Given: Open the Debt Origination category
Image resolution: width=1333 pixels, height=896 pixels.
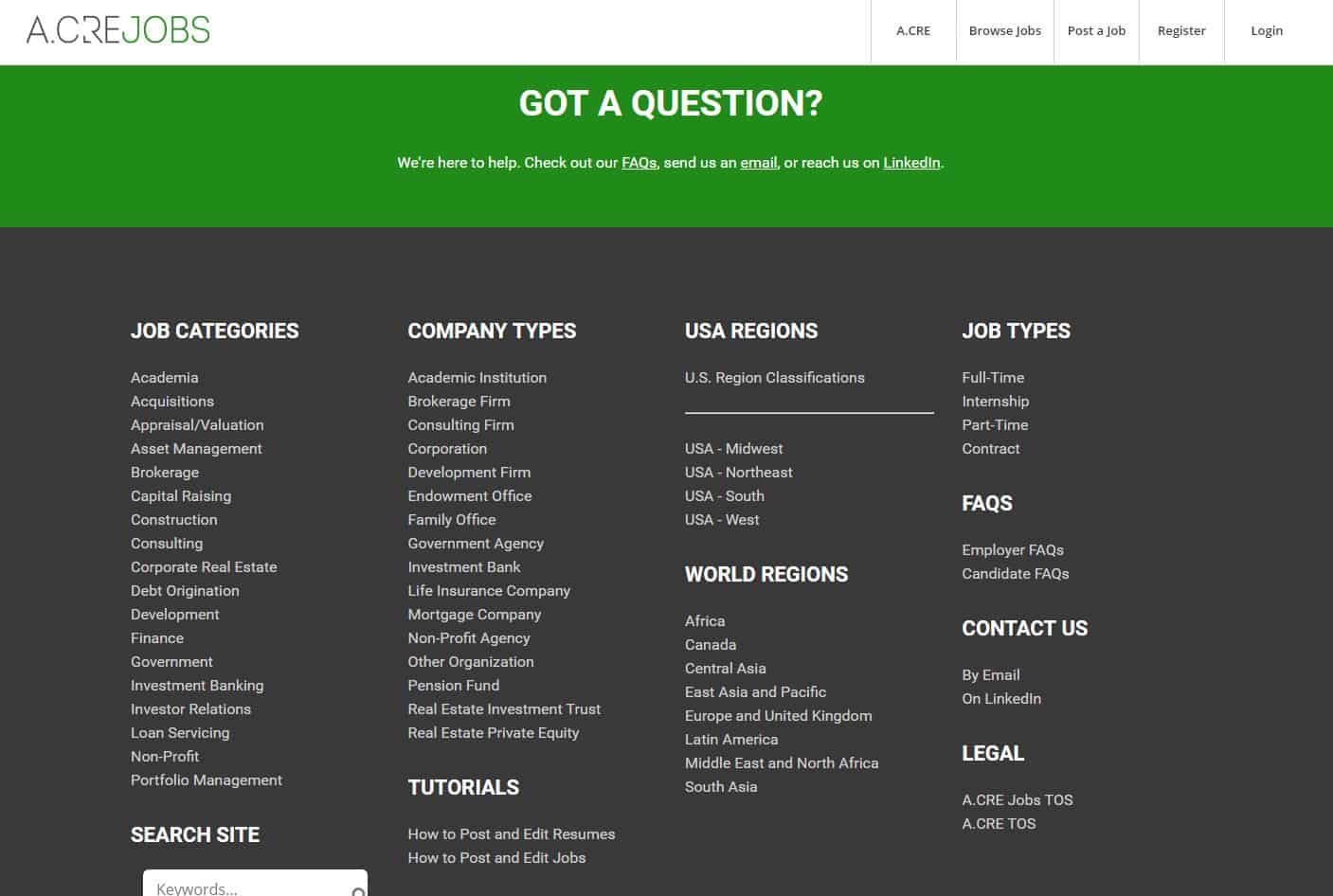Looking at the screenshot, I should click(185, 591).
